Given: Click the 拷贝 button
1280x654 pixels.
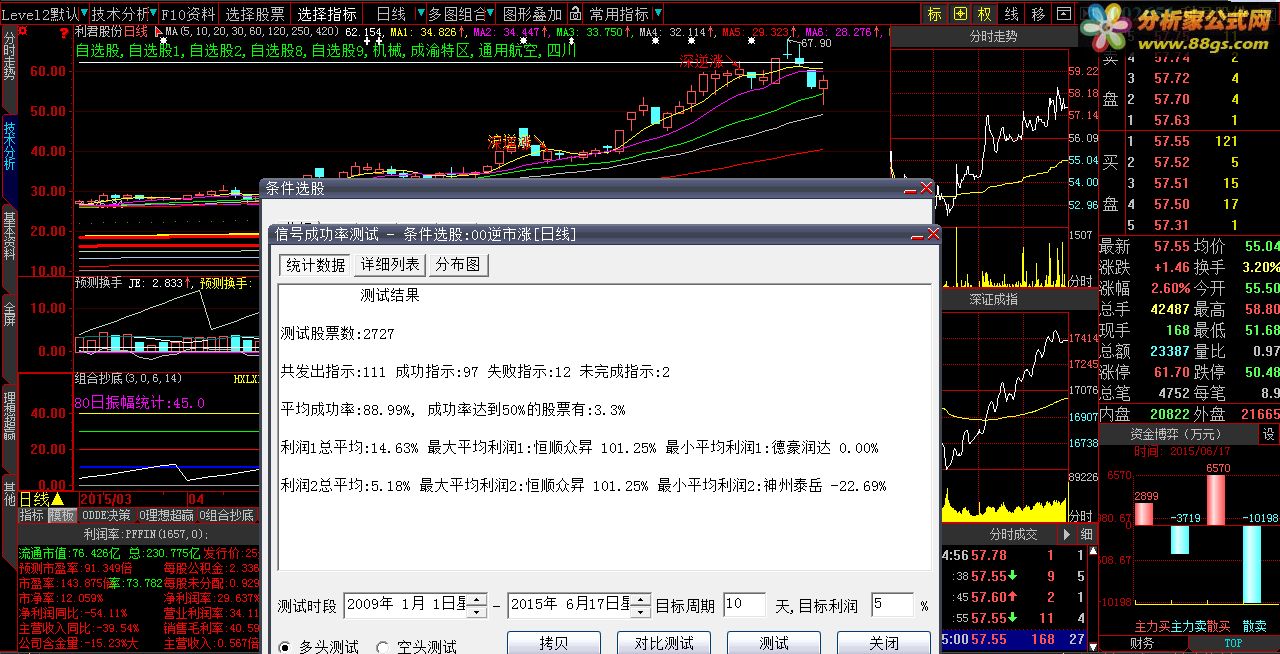Looking at the screenshot, I should (x=554, y=643).
